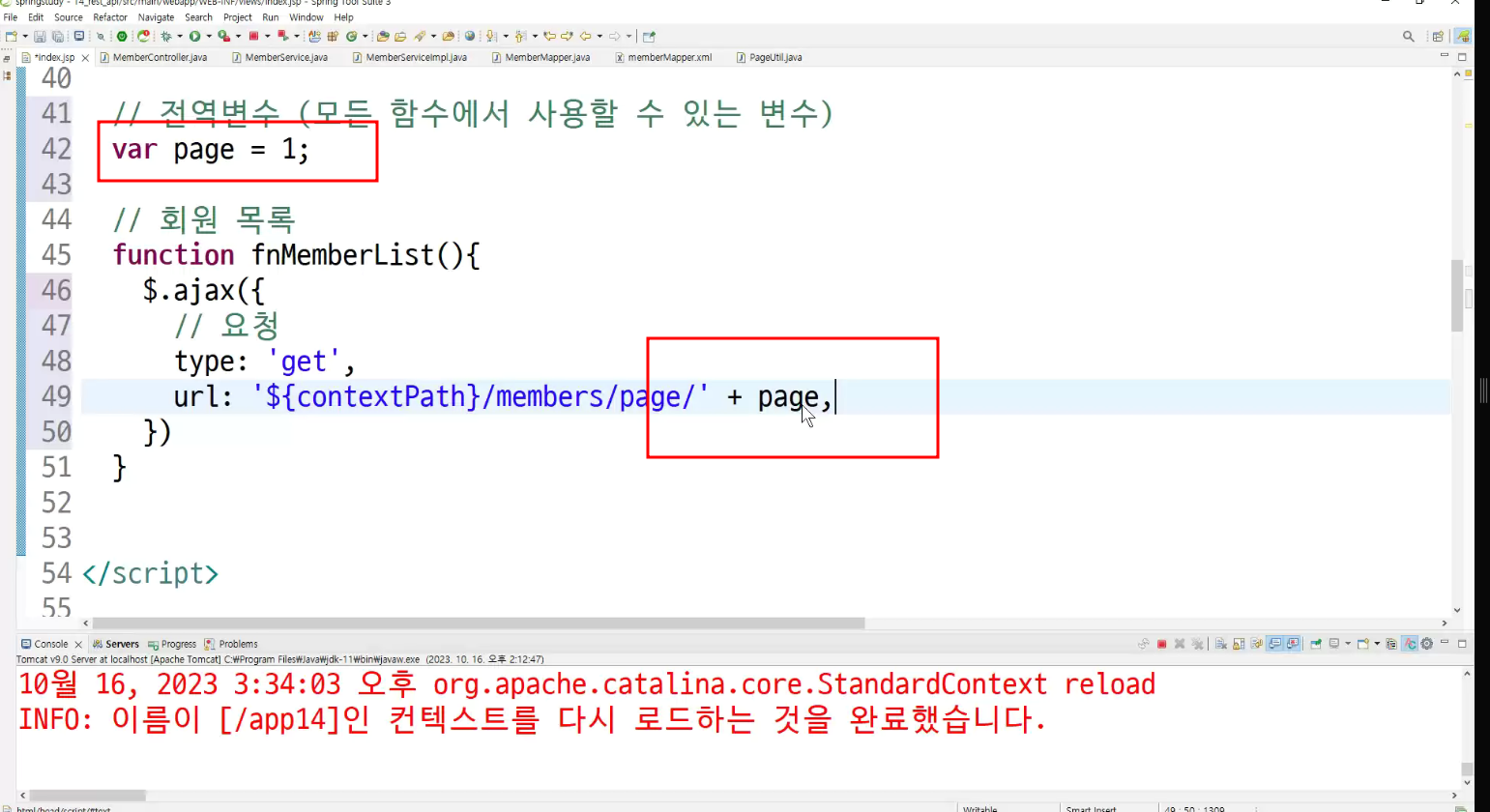Expand the Debug dropdown arrow
1490x812 pixels.
(180, 37)
